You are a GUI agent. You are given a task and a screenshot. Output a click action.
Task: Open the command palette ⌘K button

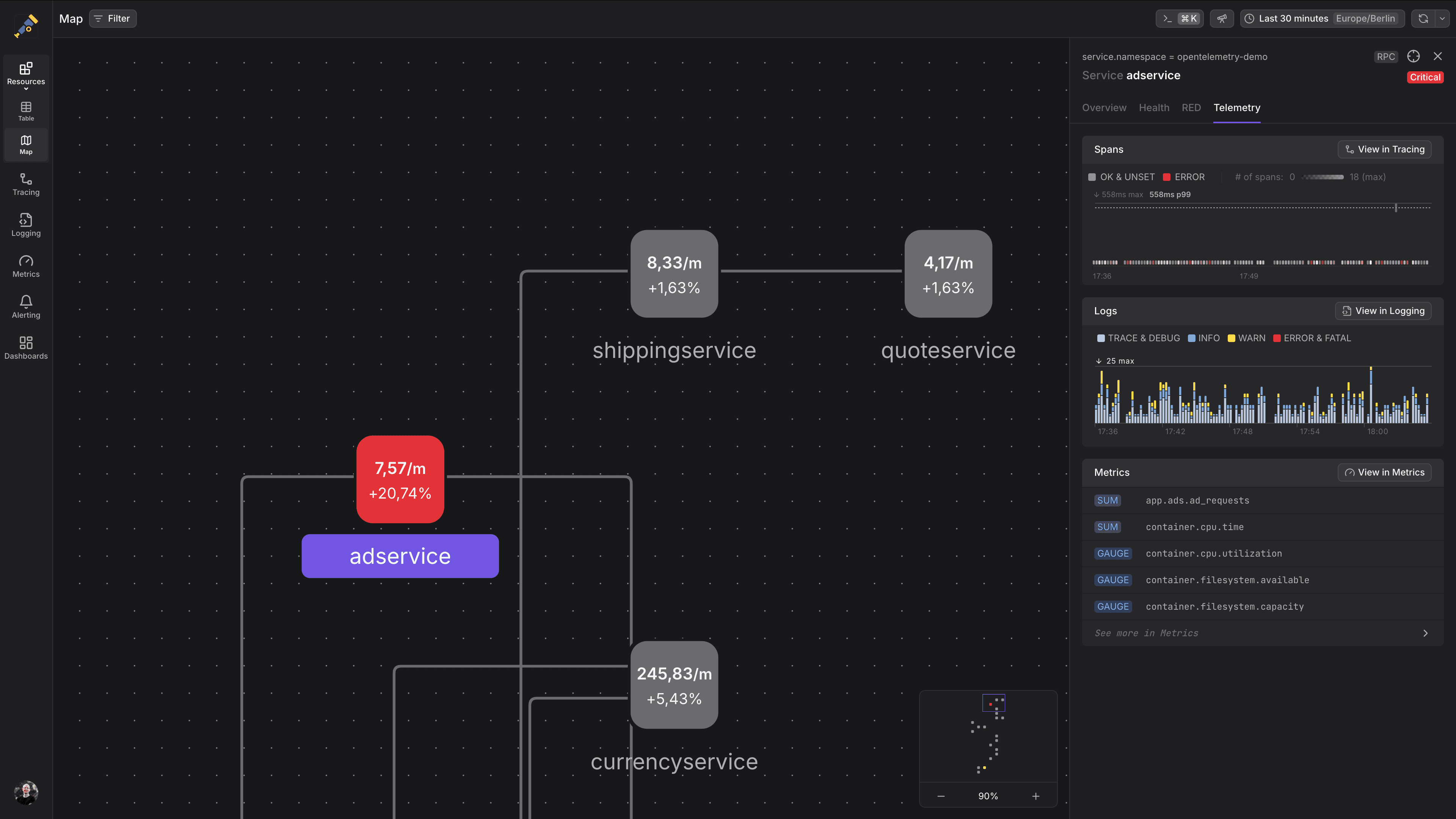1180,19
